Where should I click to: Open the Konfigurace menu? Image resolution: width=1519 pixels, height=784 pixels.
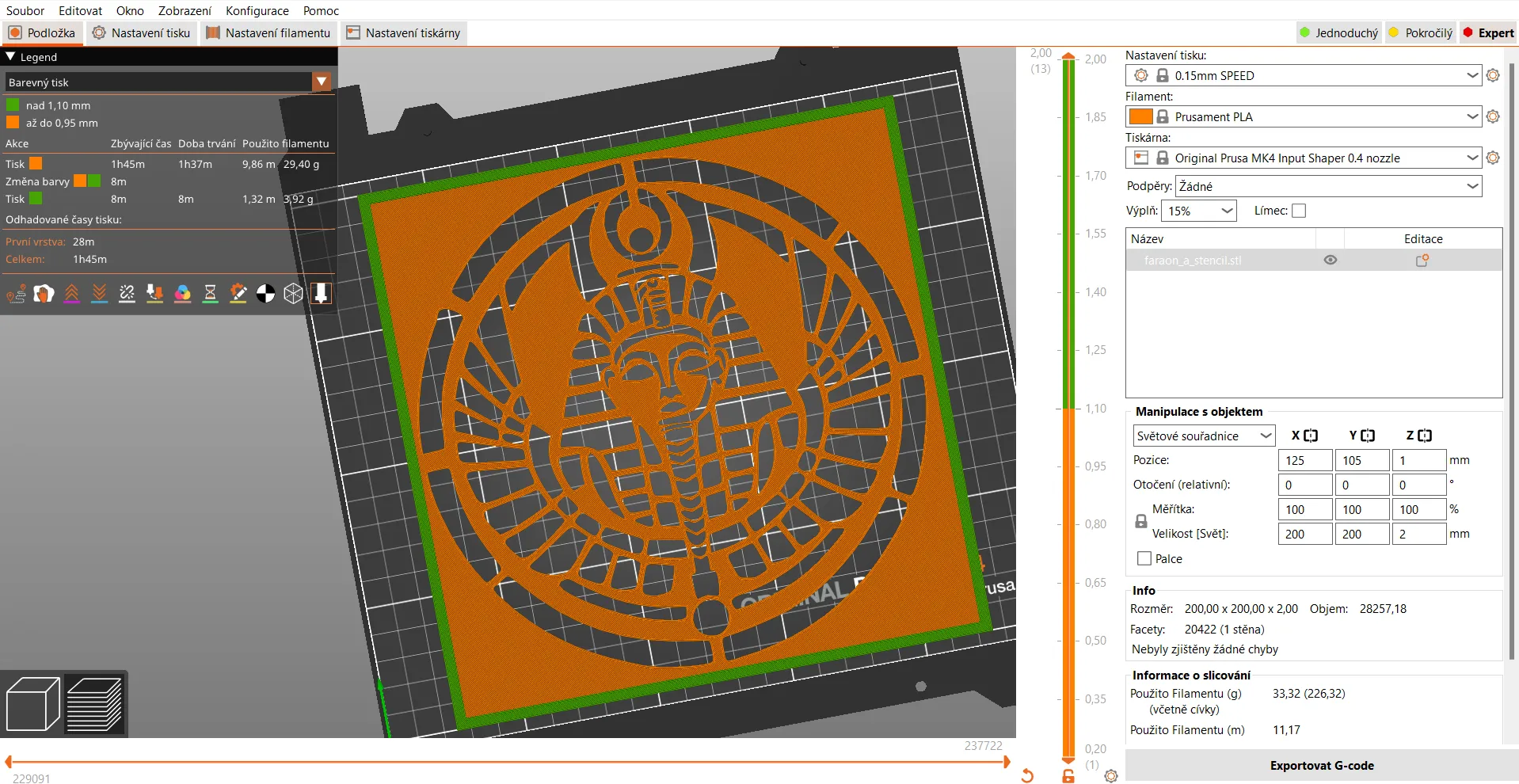(257, 10)
